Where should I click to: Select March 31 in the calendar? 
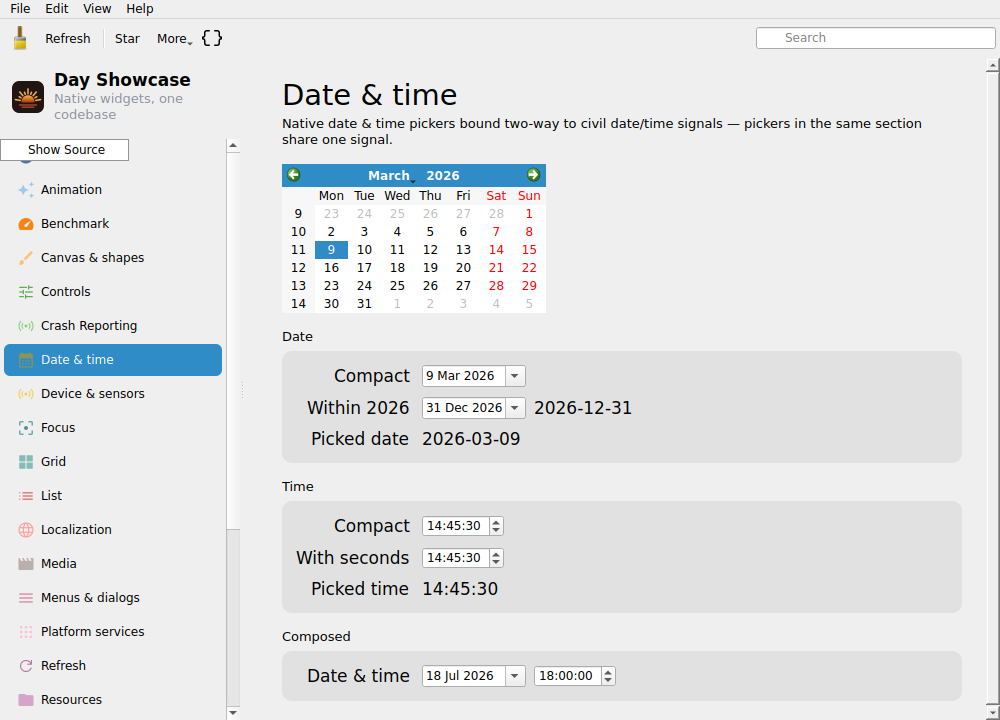click(364, 304)
